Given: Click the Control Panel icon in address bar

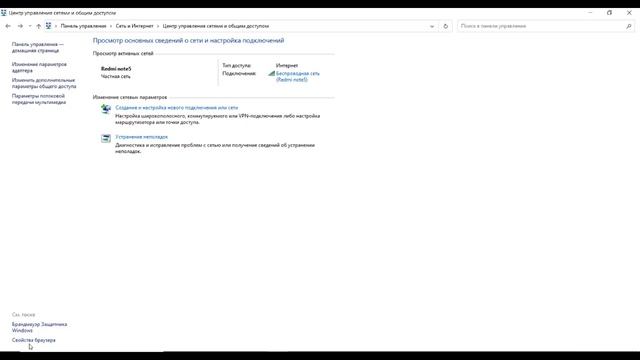Looking at the screenshot, I should coord(48,26).
